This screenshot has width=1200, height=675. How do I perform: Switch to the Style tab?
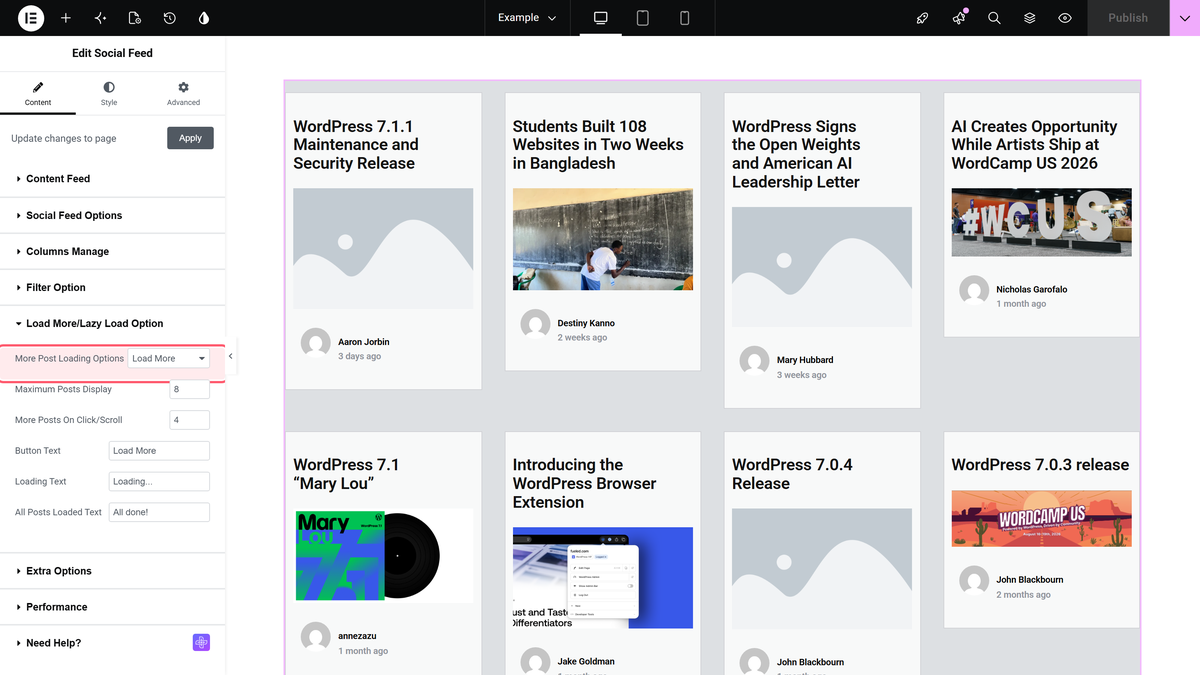coord(109,94)
